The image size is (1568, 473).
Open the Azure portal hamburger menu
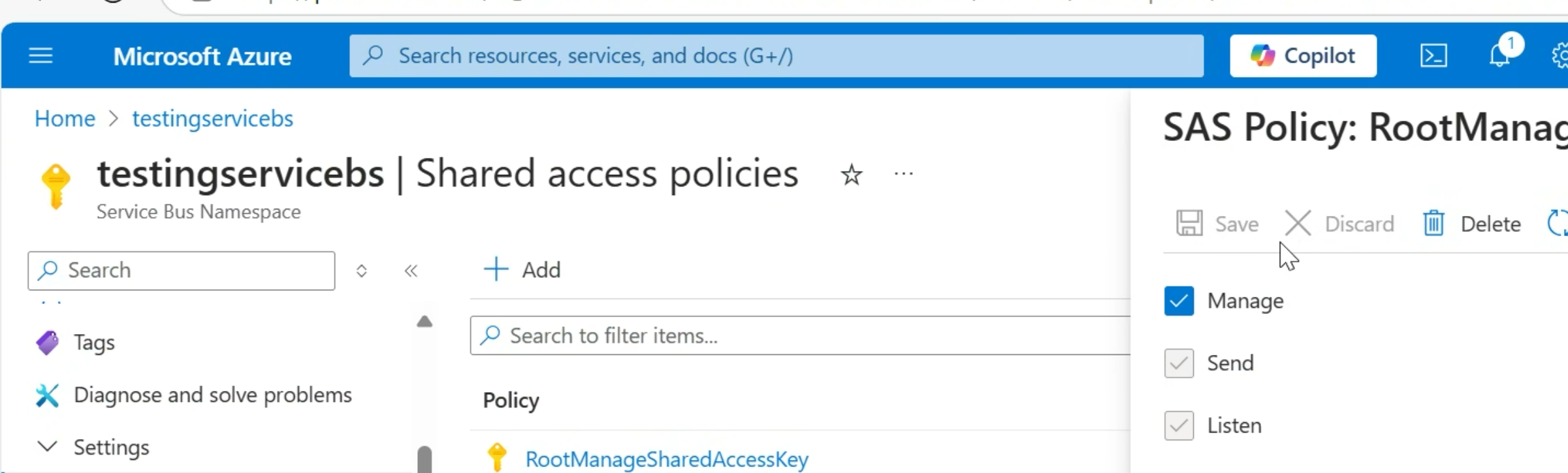pos(40,56)
